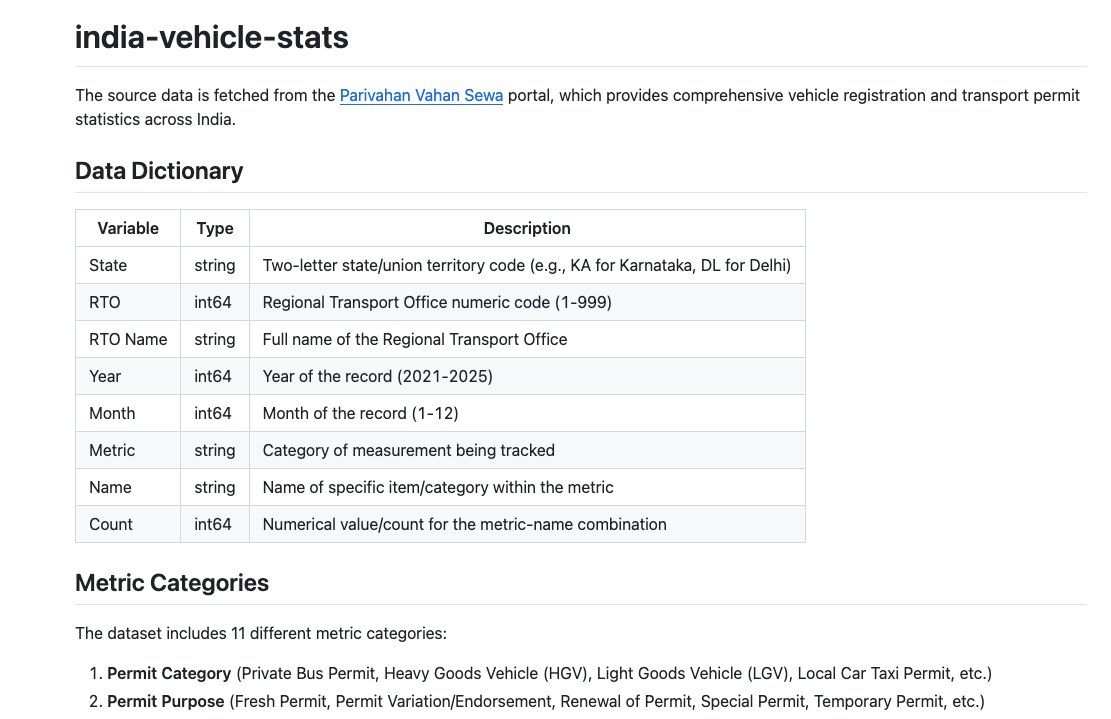The height and width of the screenshot is (719, 1111).
Task: Select the RTO Name variable cell
Action: [128, 339]
